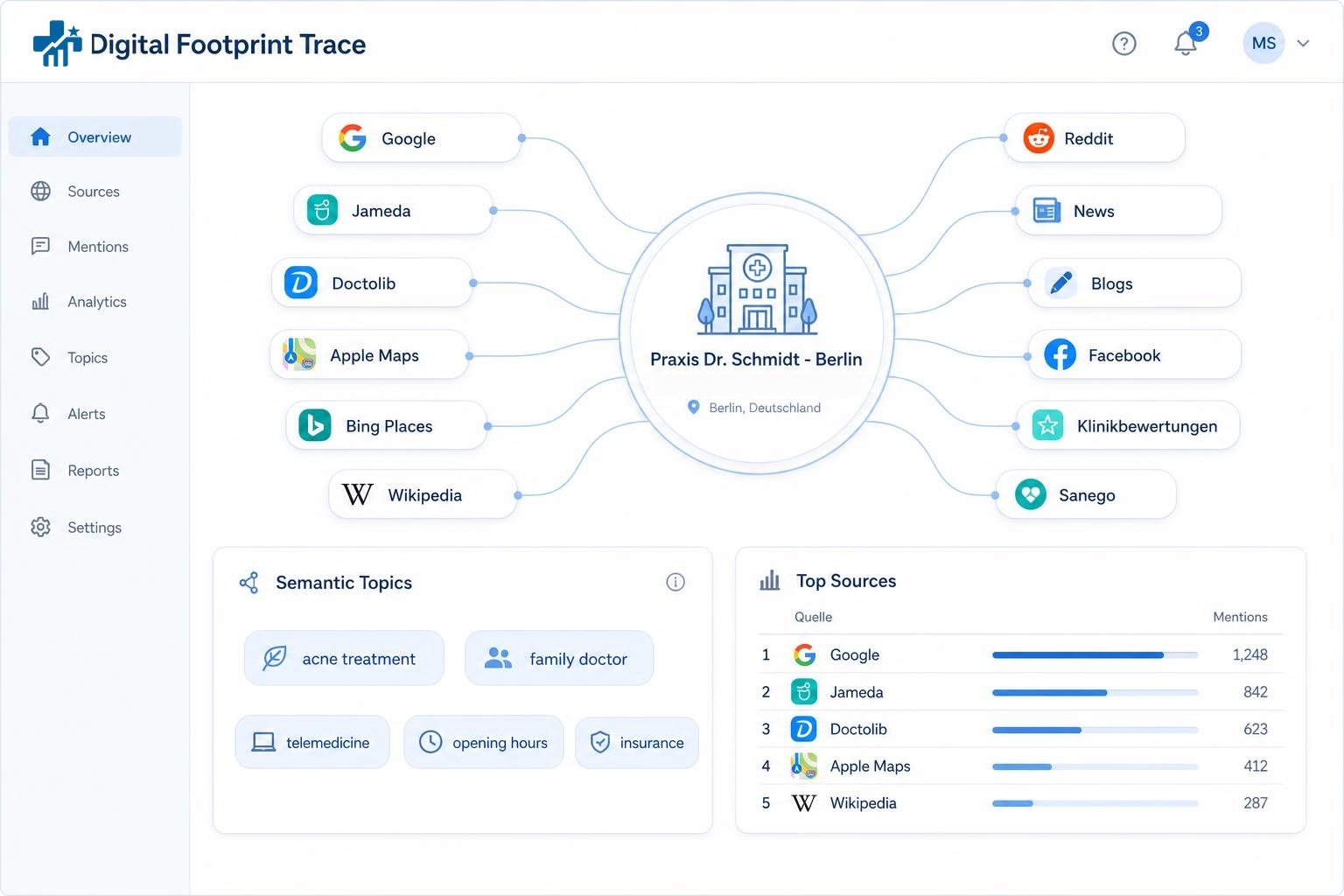Click the MS user avatar
1344x896 pixels.
point(1263,43)
